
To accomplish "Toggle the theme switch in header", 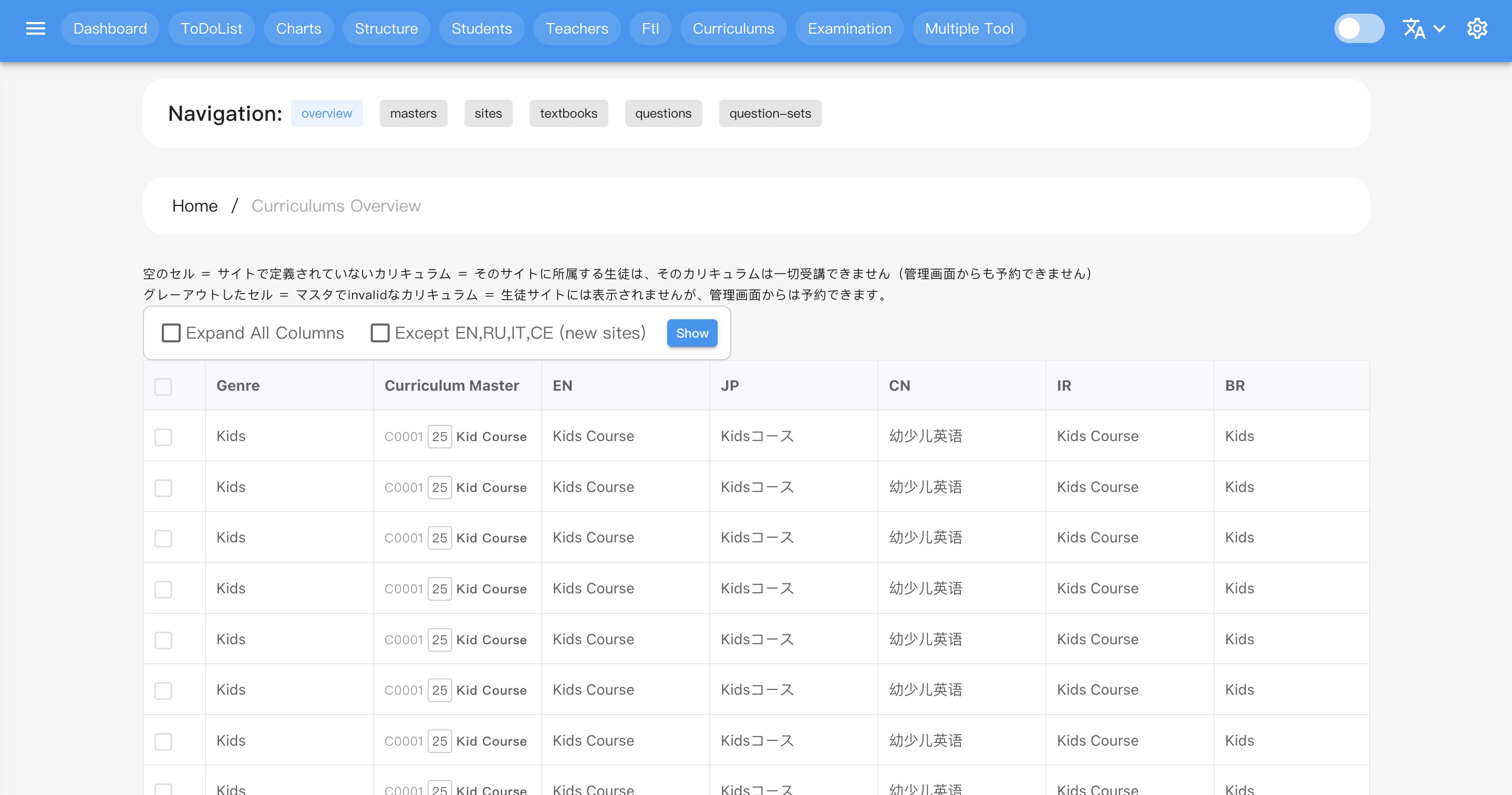I will (x=1360, y=28).
